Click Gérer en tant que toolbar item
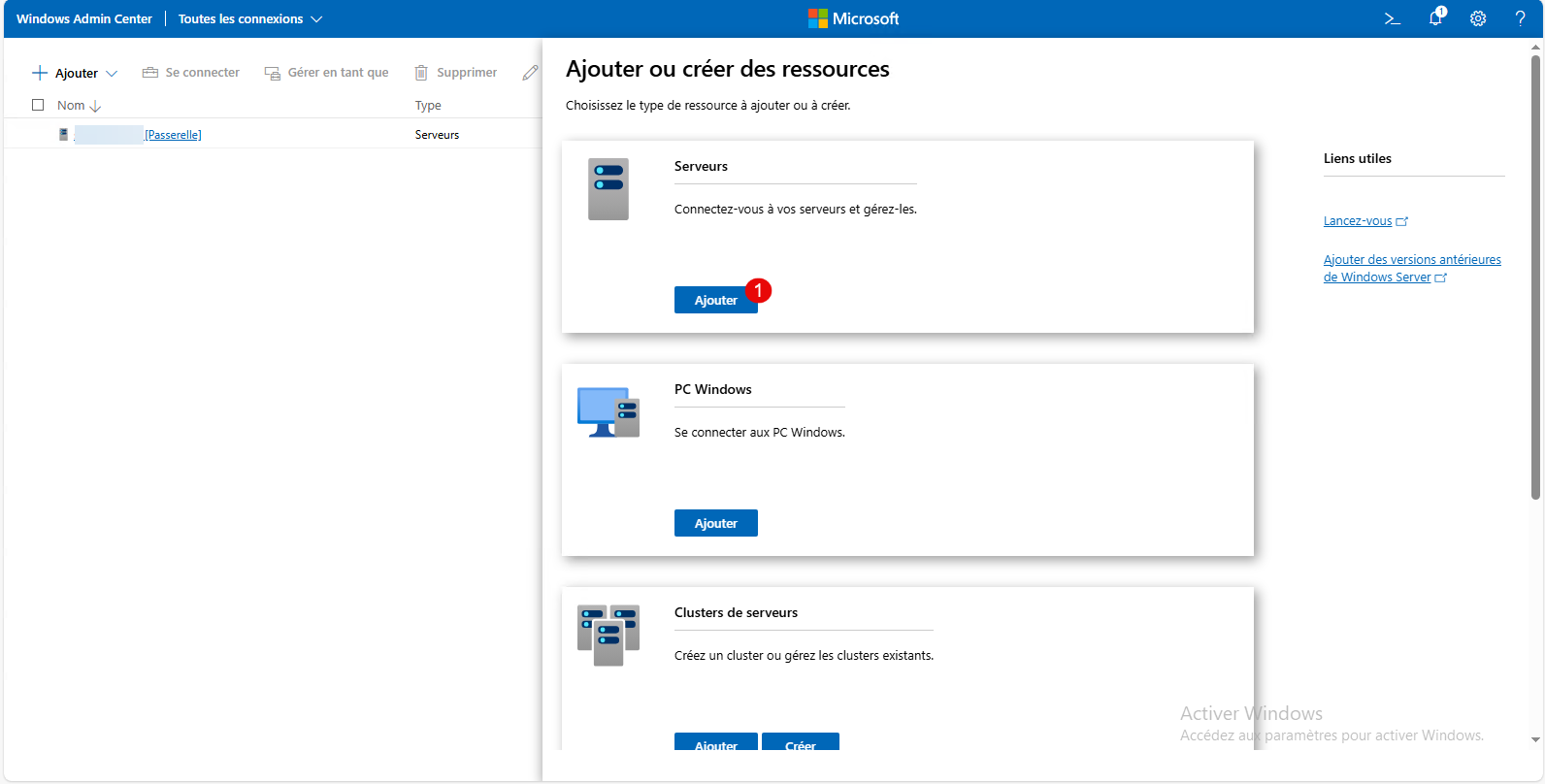The height and width of the screenshot is (784, 1545). point(327,73)
